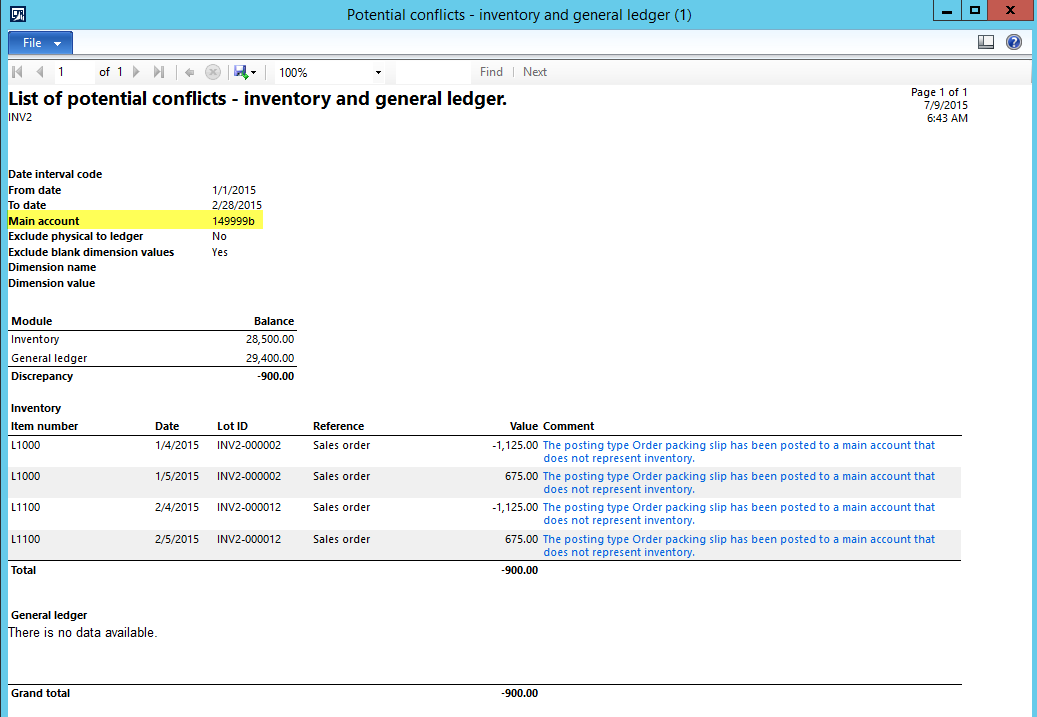Go to the next report page

(x=137, y=72)
